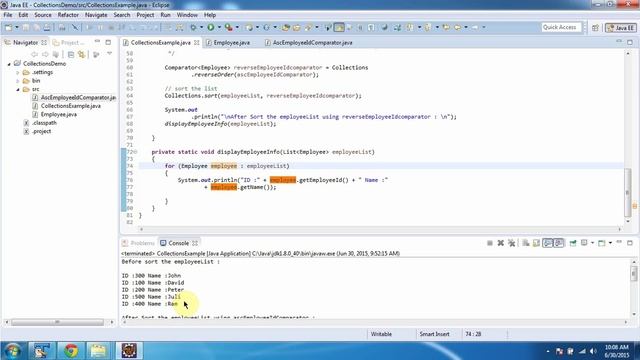
Task: Toggle Show Console on Standard Out
Action: pyautogui.click(x=548, y=243)
